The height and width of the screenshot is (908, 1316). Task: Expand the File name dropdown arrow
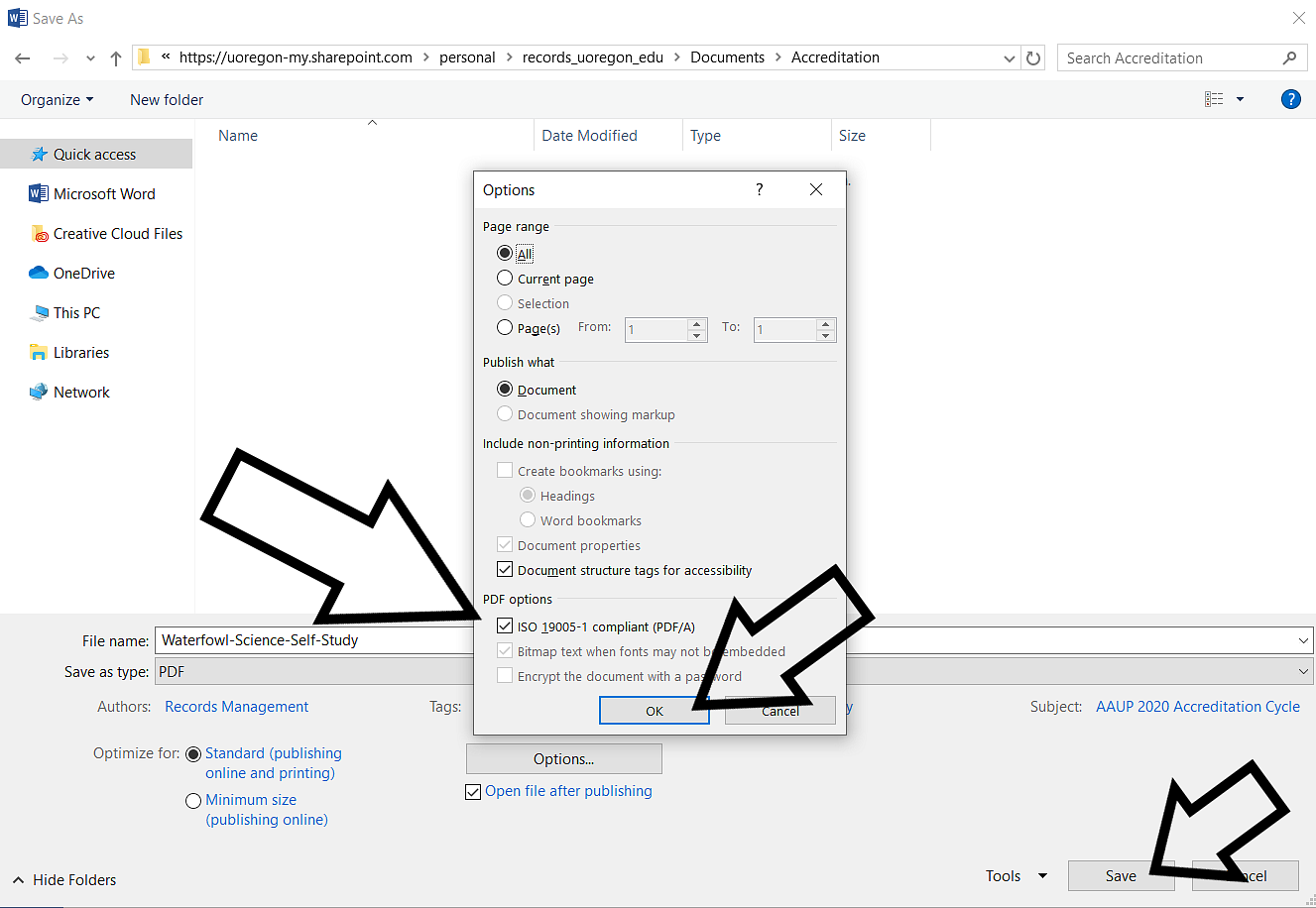(x=1303, y=641)
